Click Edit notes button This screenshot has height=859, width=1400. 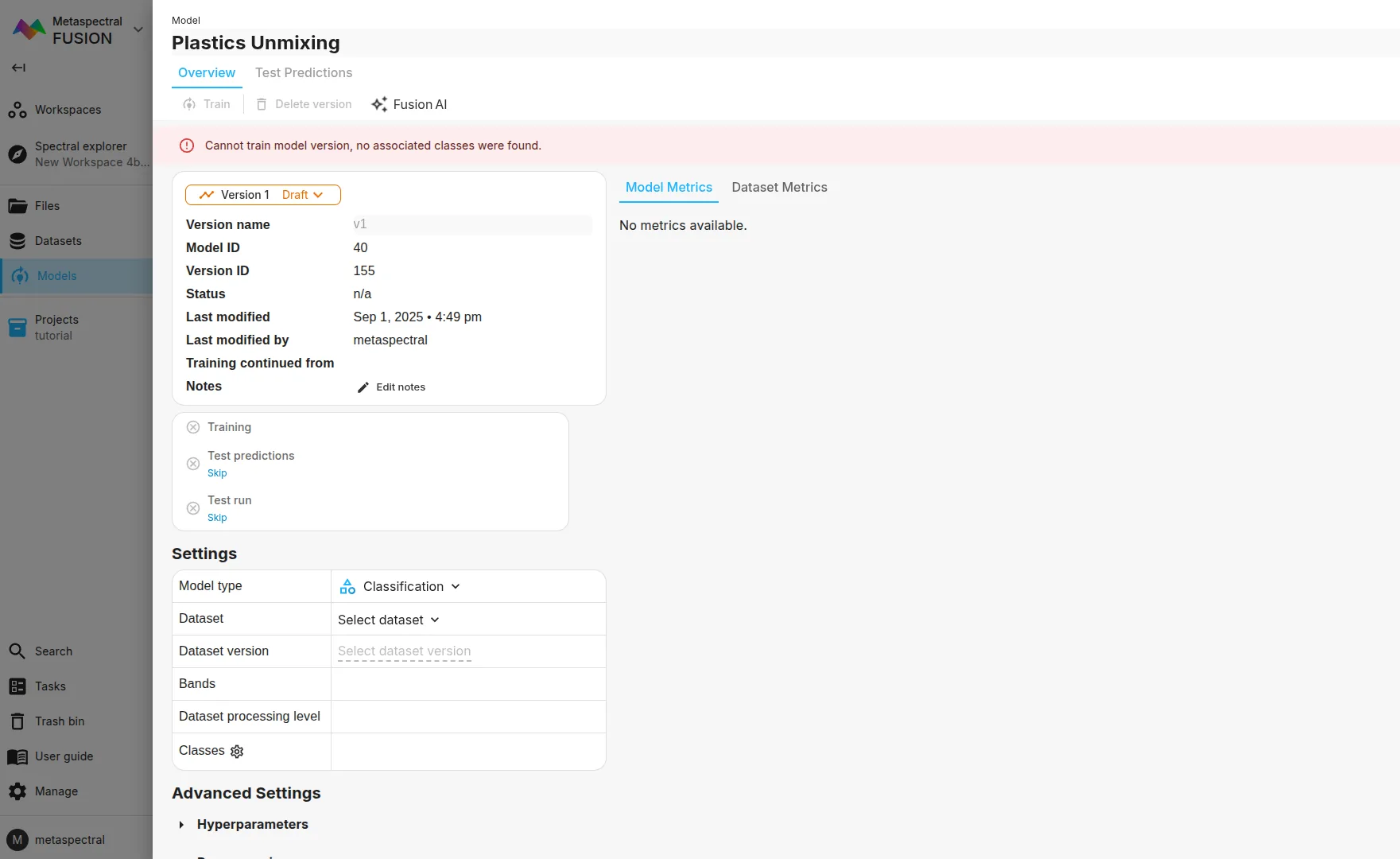point(392,387)
